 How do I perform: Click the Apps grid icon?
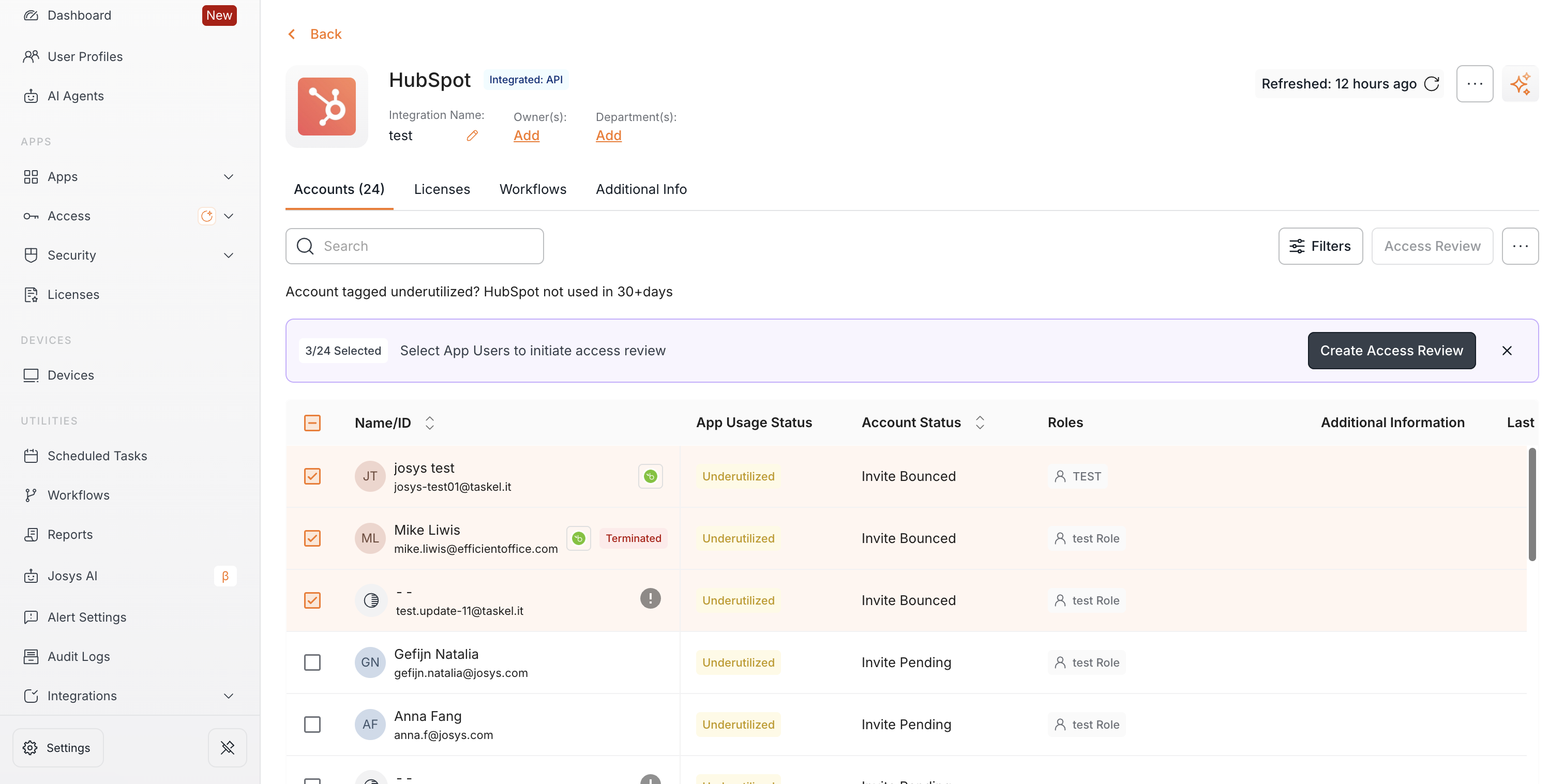tap(31, 177)
